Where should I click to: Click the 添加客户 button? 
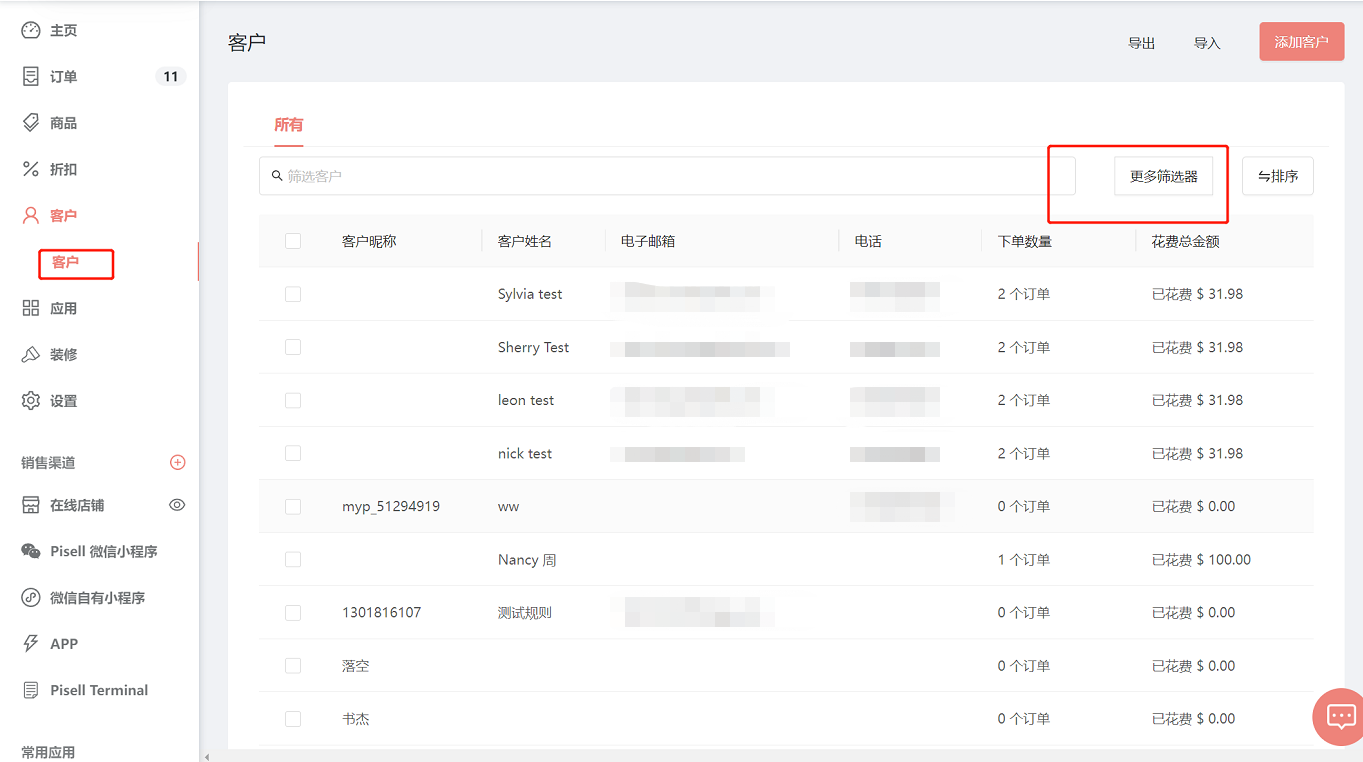pos(1302,42)
